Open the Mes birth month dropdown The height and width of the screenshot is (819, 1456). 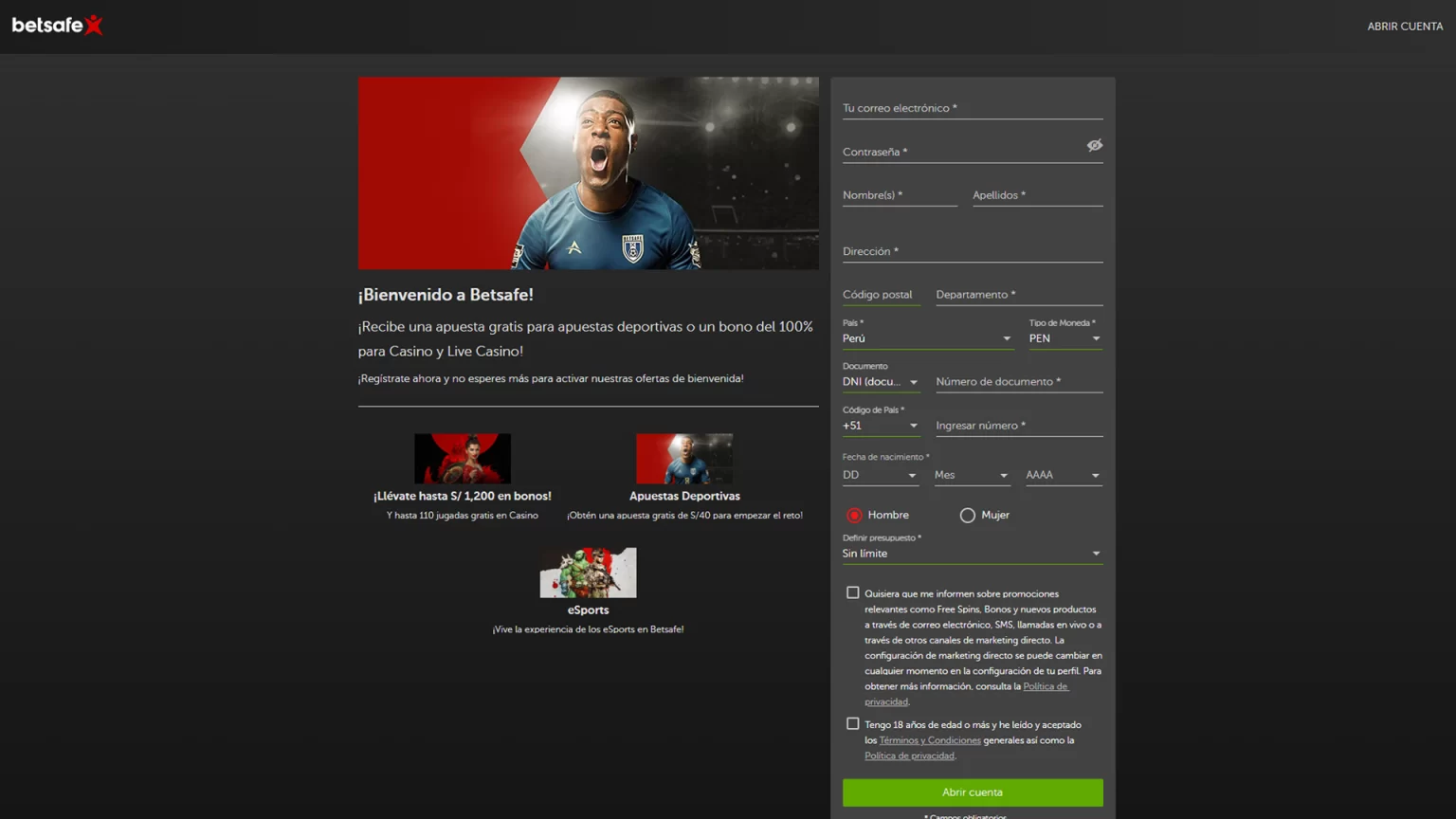(x=972, y=474)
